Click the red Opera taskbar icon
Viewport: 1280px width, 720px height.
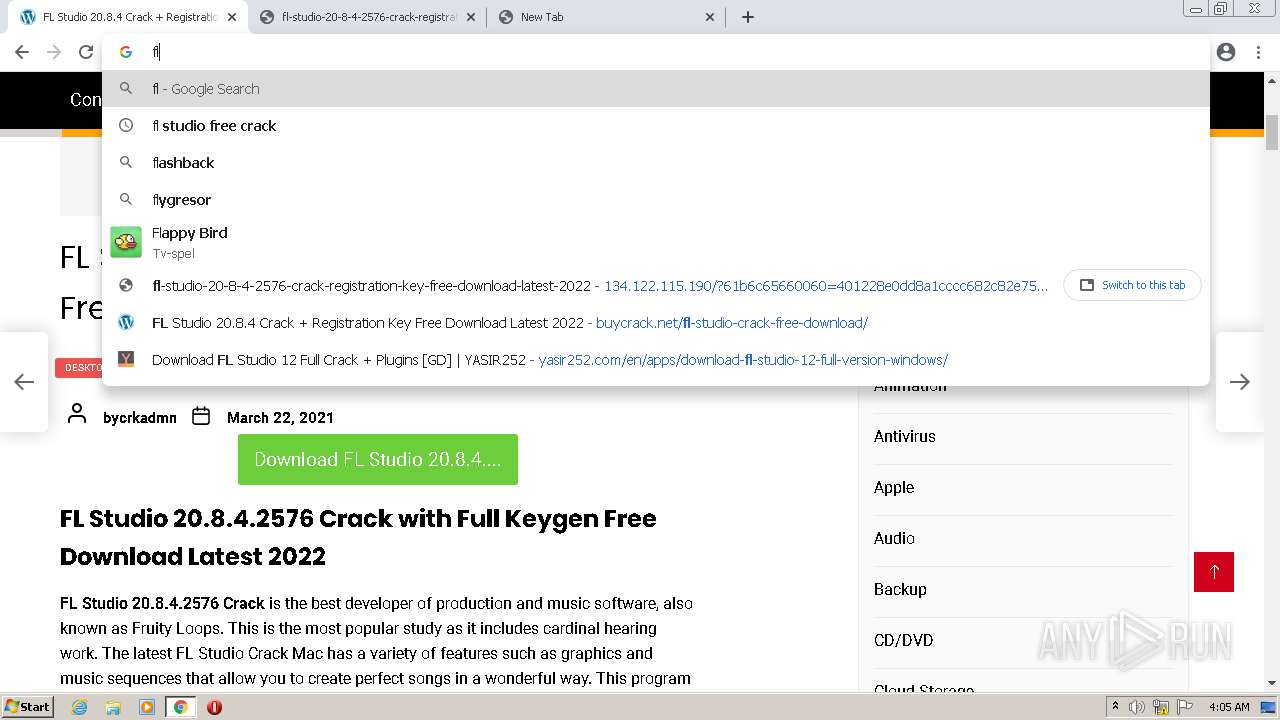214,707
